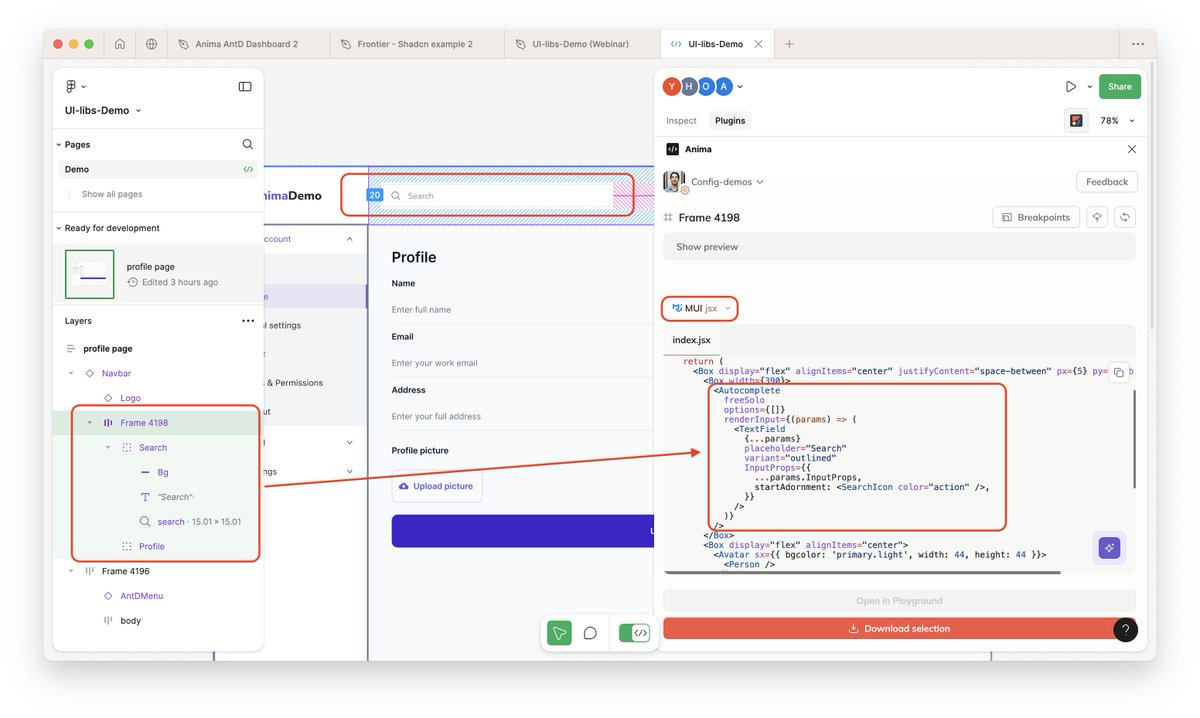Viewport: 1200px width, 718px height.
Task: Select the Logo layer
Action: coord(130,398)
